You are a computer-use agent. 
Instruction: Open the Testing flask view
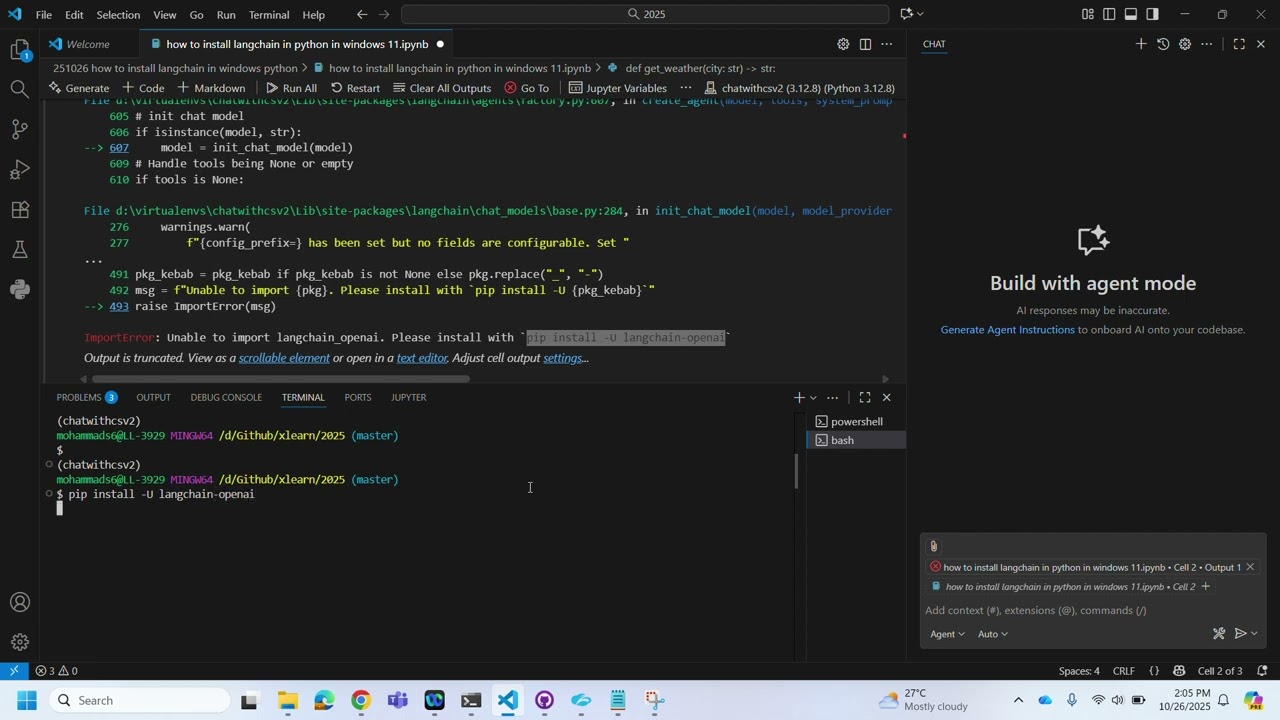pyautogui.click(x=20, y=249)
